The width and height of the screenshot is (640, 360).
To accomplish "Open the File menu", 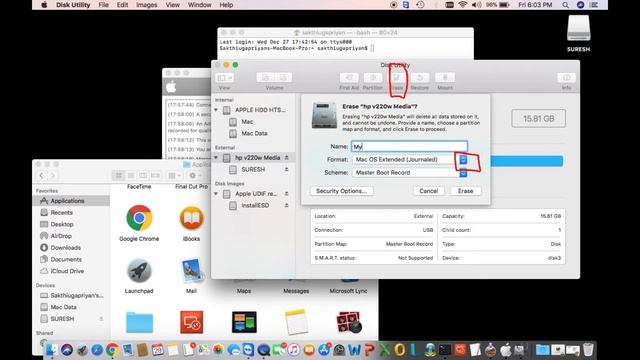I will (x=104, y=5).
